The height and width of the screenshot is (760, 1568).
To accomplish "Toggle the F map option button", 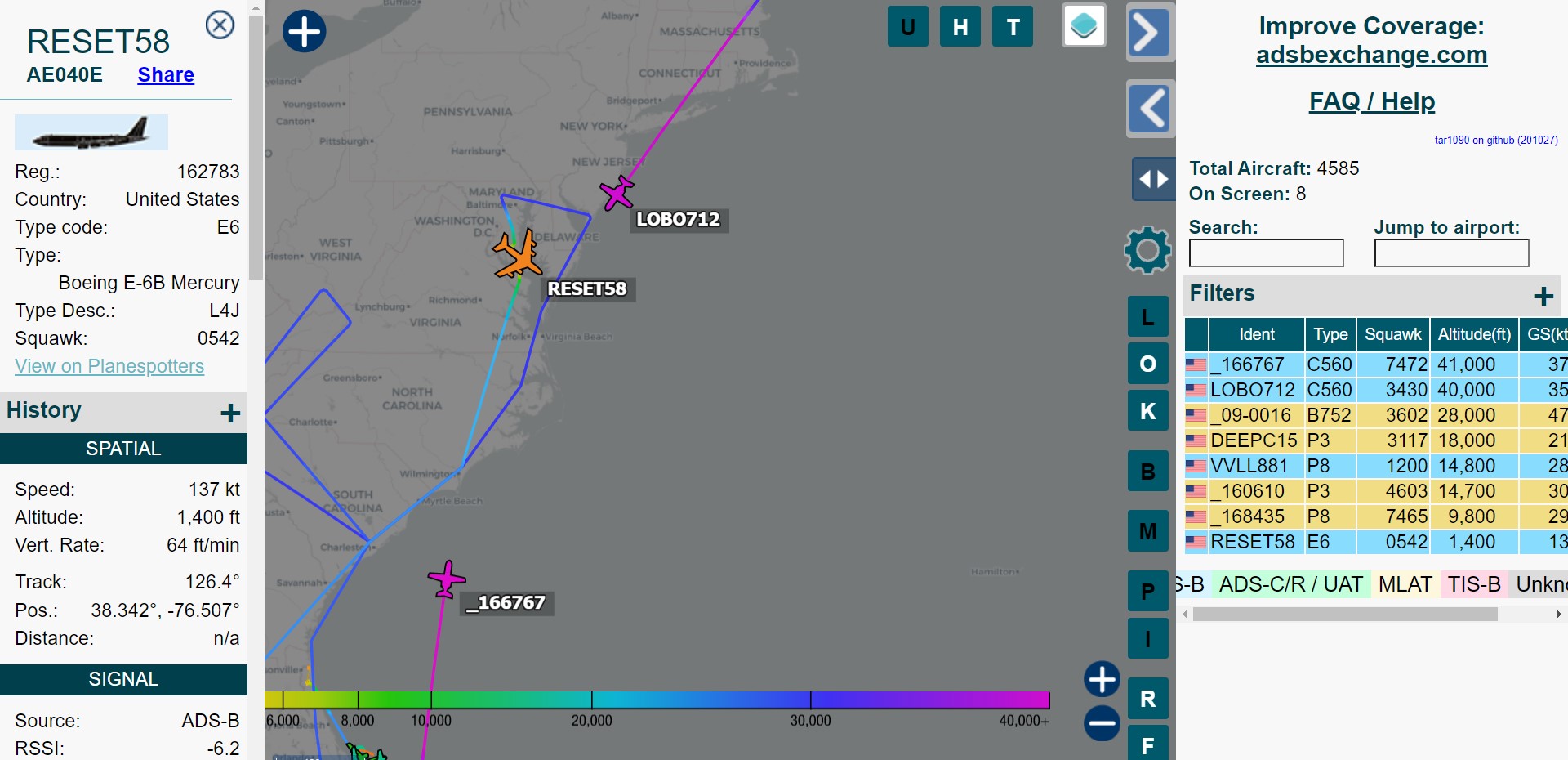I will [1147, 744].
